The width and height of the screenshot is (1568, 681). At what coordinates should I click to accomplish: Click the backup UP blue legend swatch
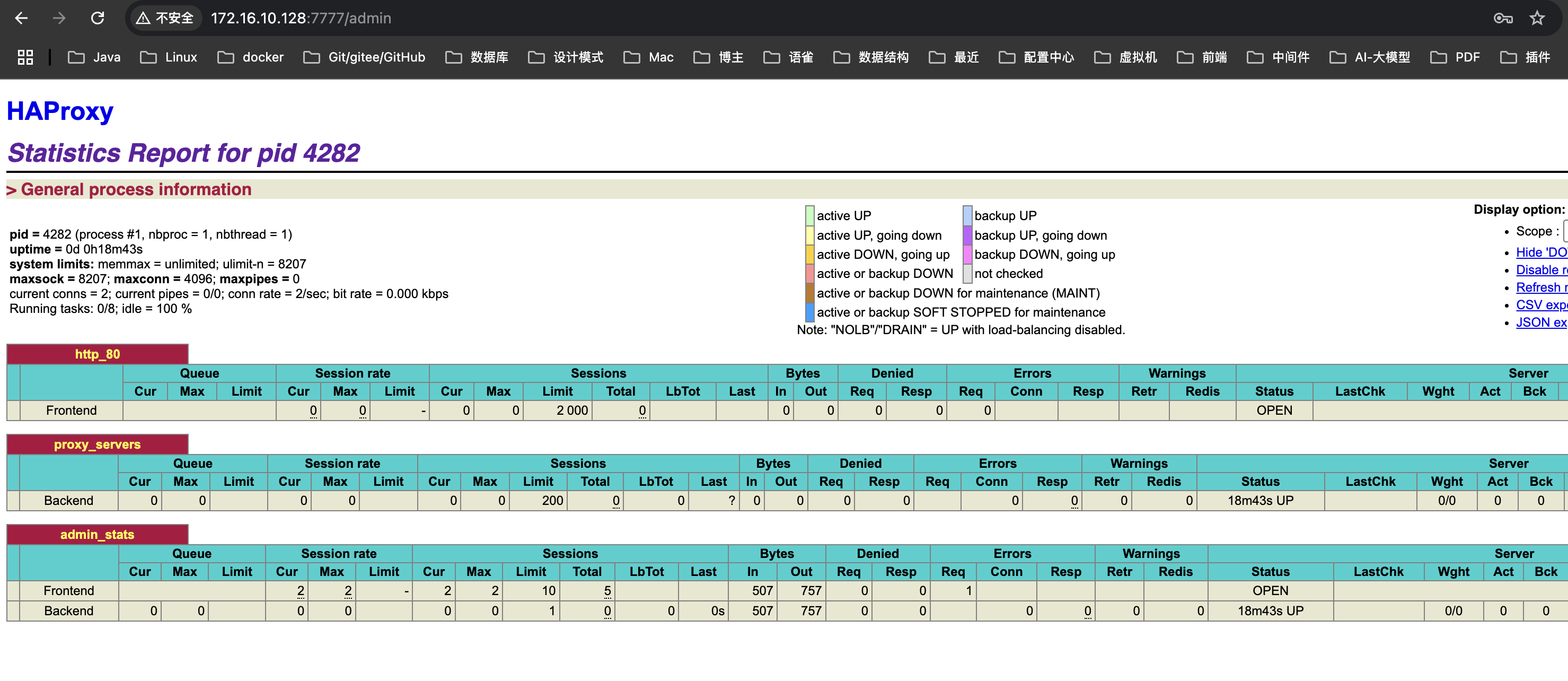[x=967, y=216]
